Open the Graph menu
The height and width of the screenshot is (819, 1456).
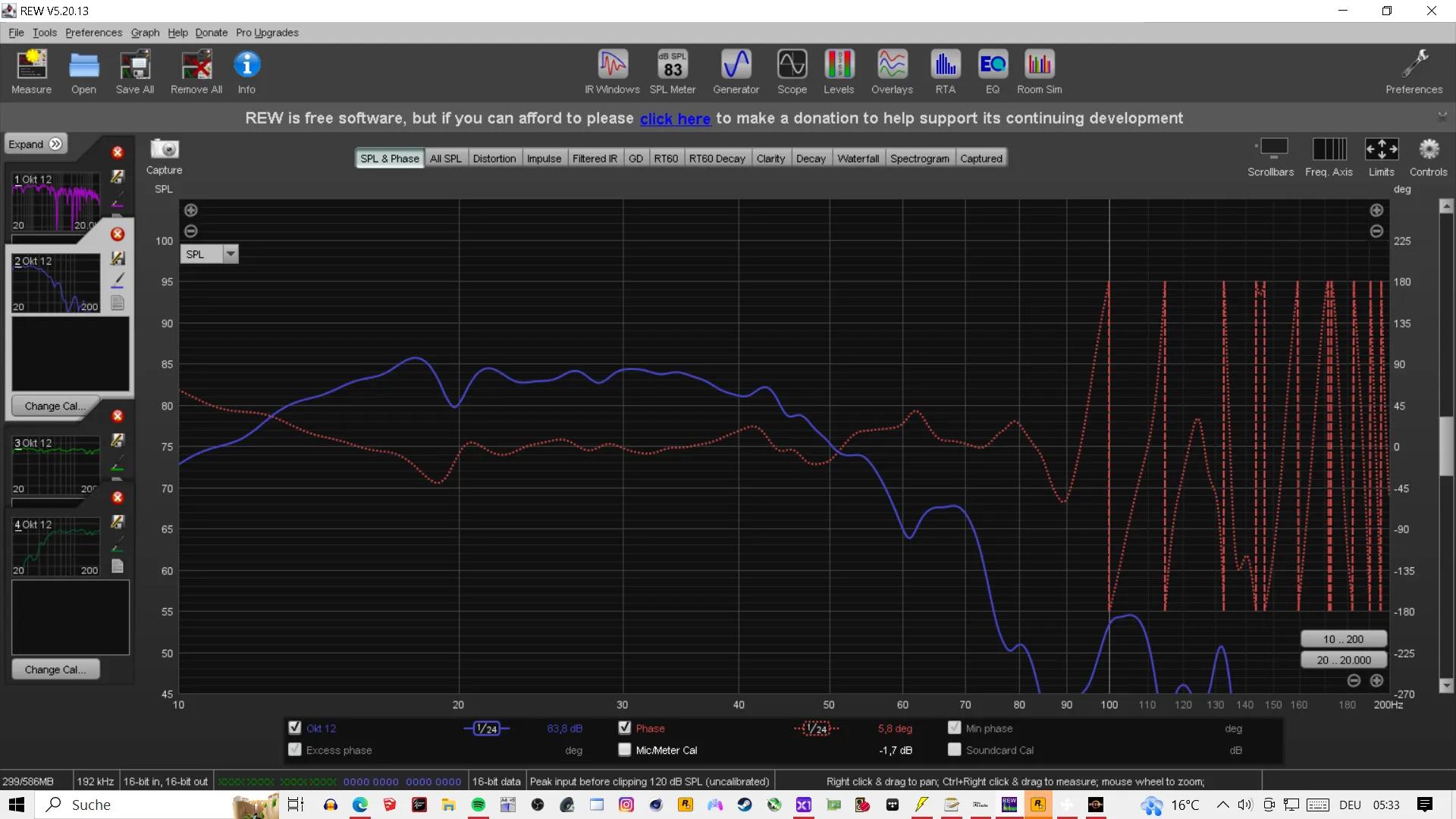pyautogui.click(x=145, y=33)
